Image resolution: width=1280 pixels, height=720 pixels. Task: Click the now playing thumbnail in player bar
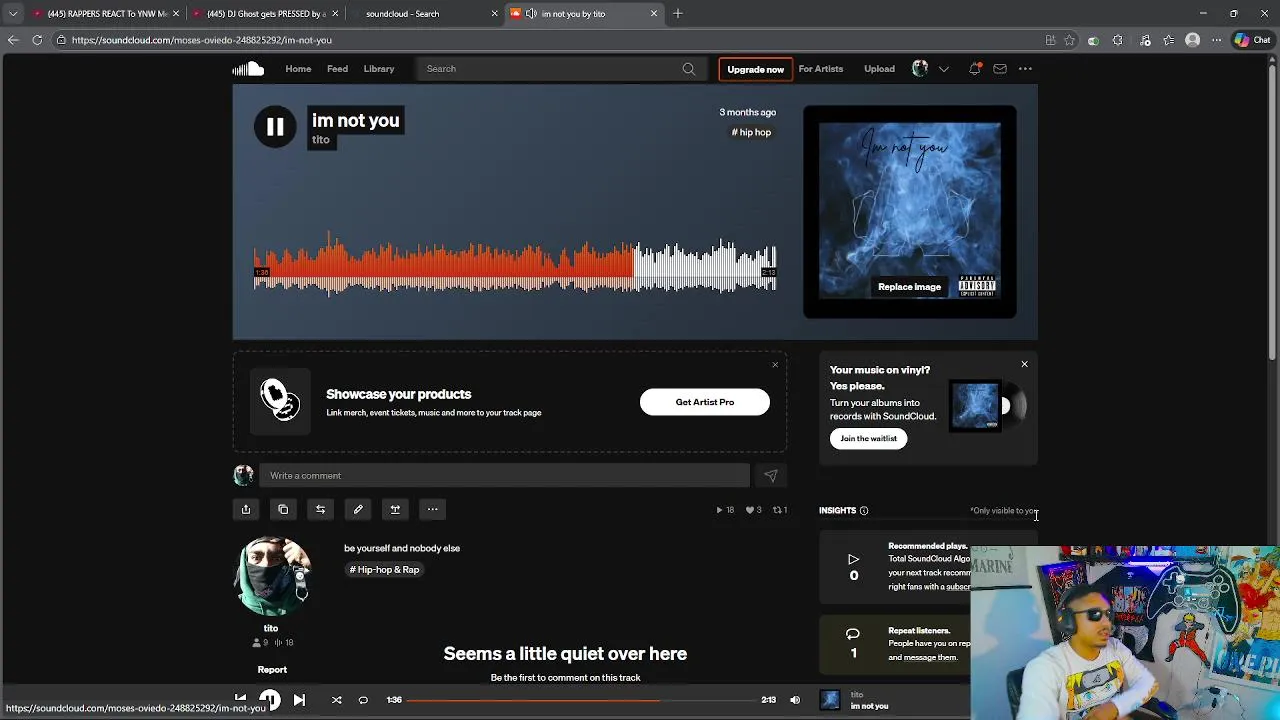click(x=830, y=700)
